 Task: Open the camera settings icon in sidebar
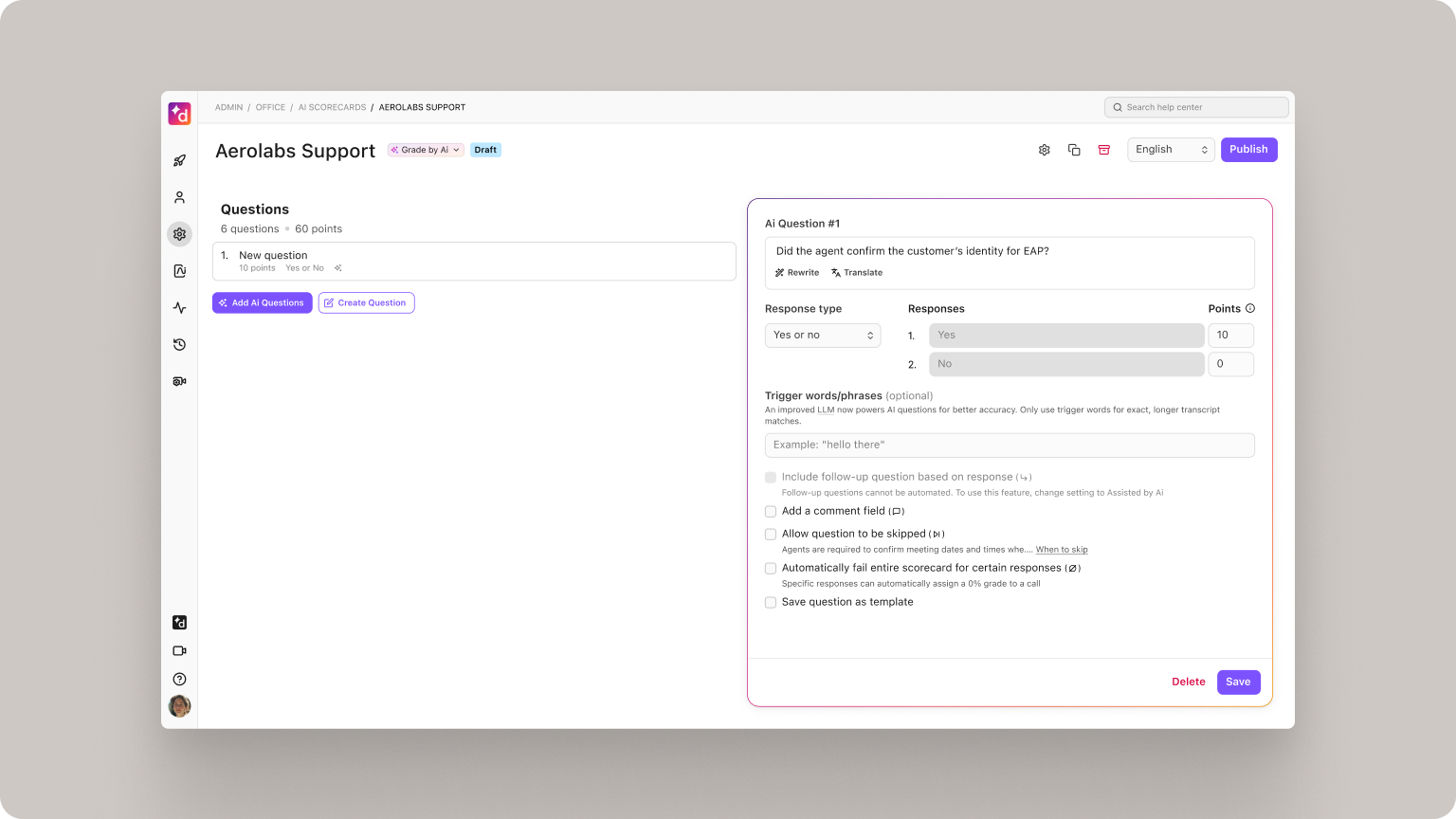[x=179, y=381]
